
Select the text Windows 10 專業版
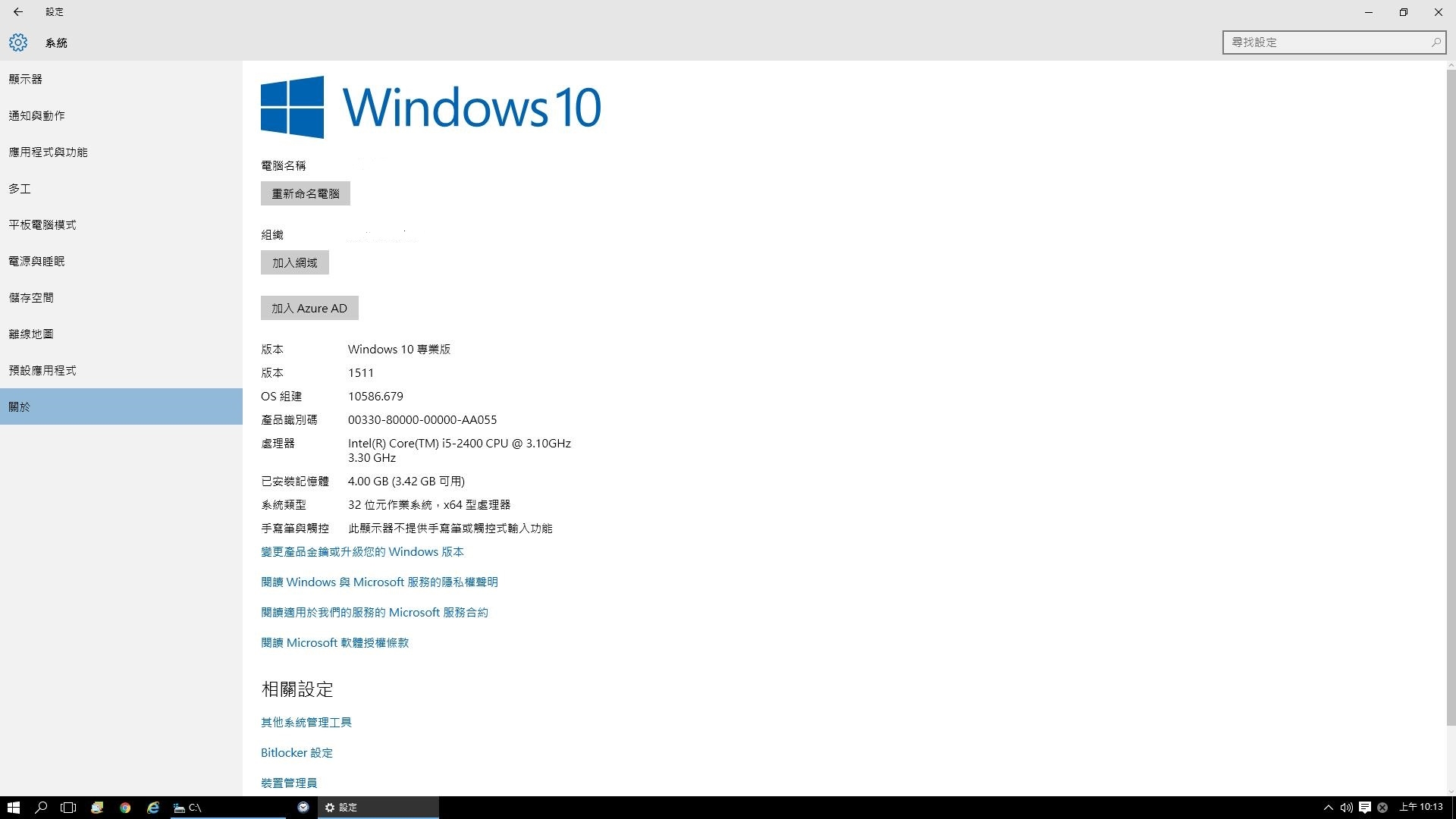click(399, 349)
